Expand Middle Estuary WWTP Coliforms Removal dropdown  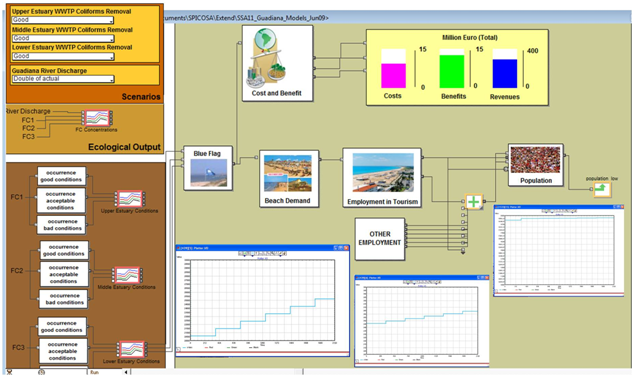tap(63, 38)
